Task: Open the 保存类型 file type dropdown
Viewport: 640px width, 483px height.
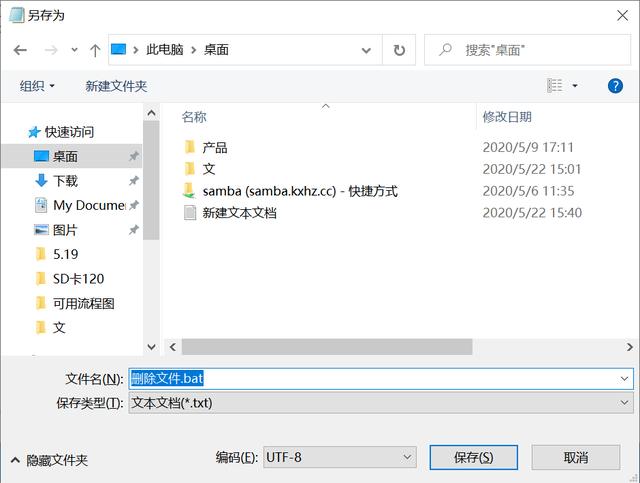Action: [x=379, y=402]
